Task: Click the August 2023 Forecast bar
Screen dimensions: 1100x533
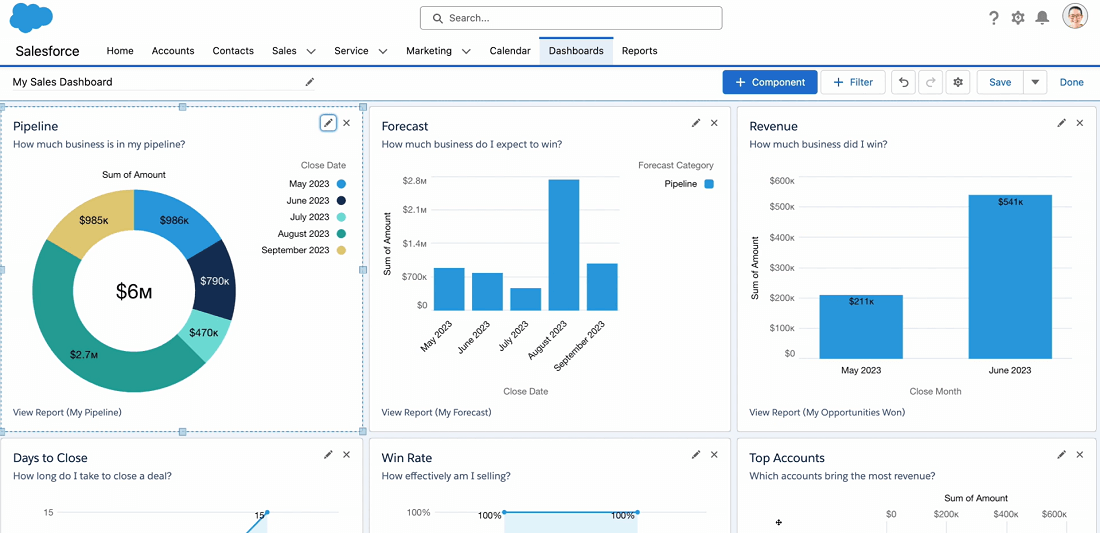Action: (564, 245)
